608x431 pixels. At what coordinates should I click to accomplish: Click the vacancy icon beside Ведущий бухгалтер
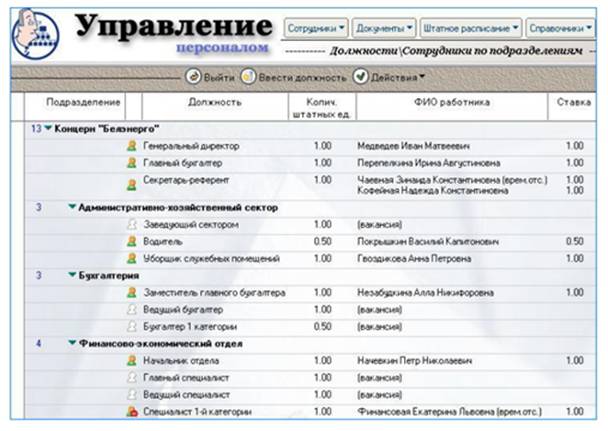(131, 310)
